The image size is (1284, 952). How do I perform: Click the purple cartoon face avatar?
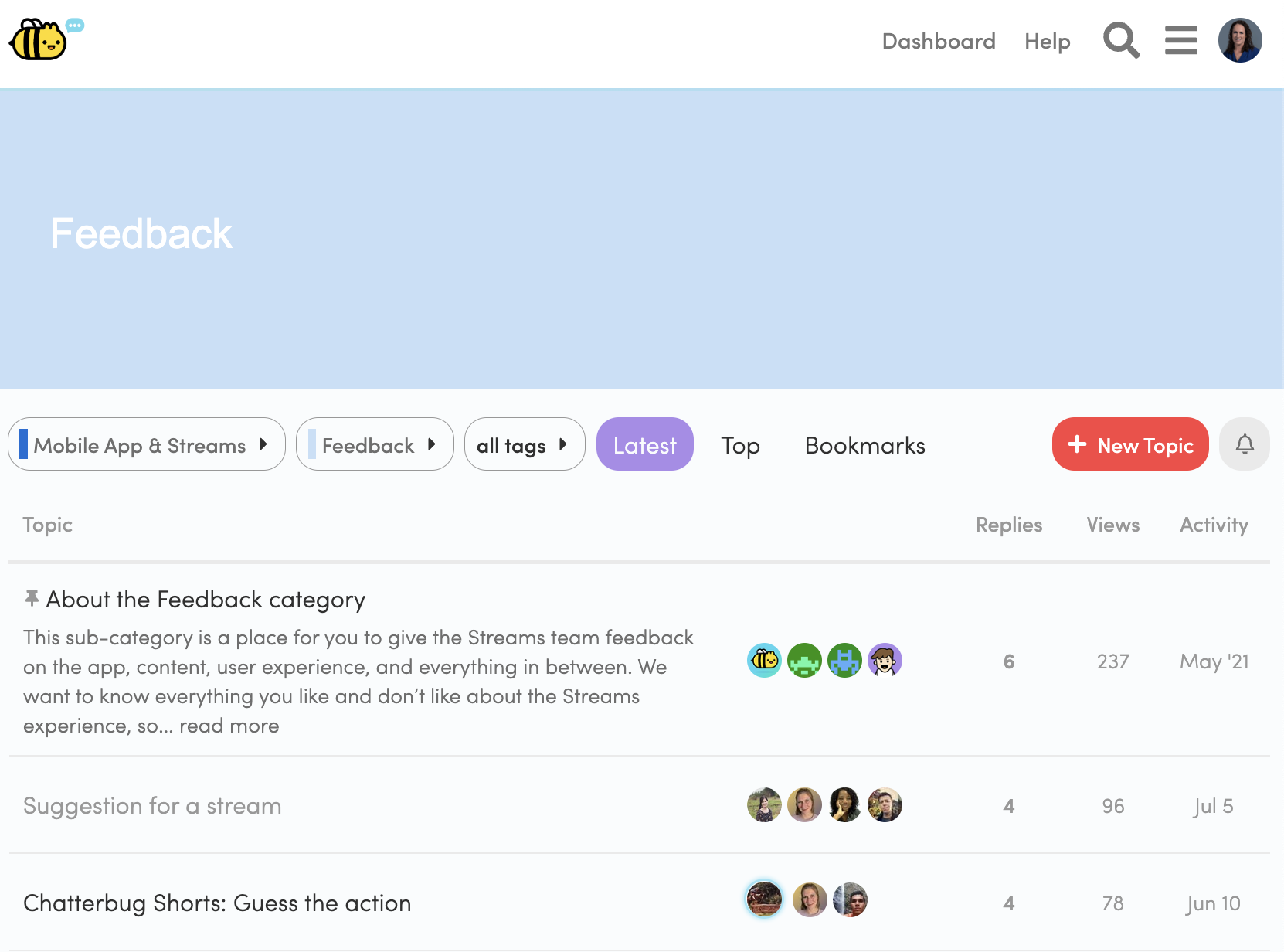pyautogui.click(x=885, y=661)
